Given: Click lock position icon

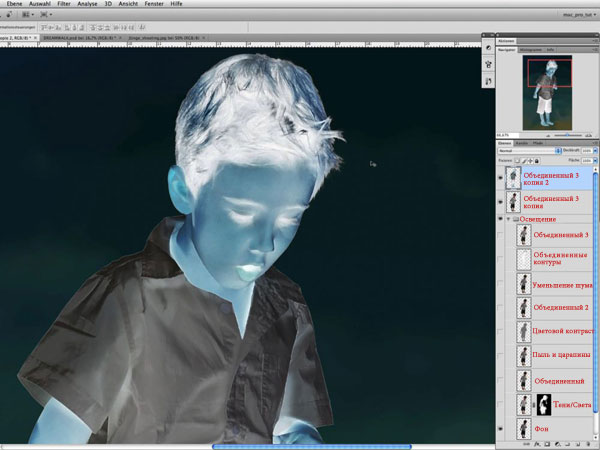Looking at the screenshot, I should point(530,161).
